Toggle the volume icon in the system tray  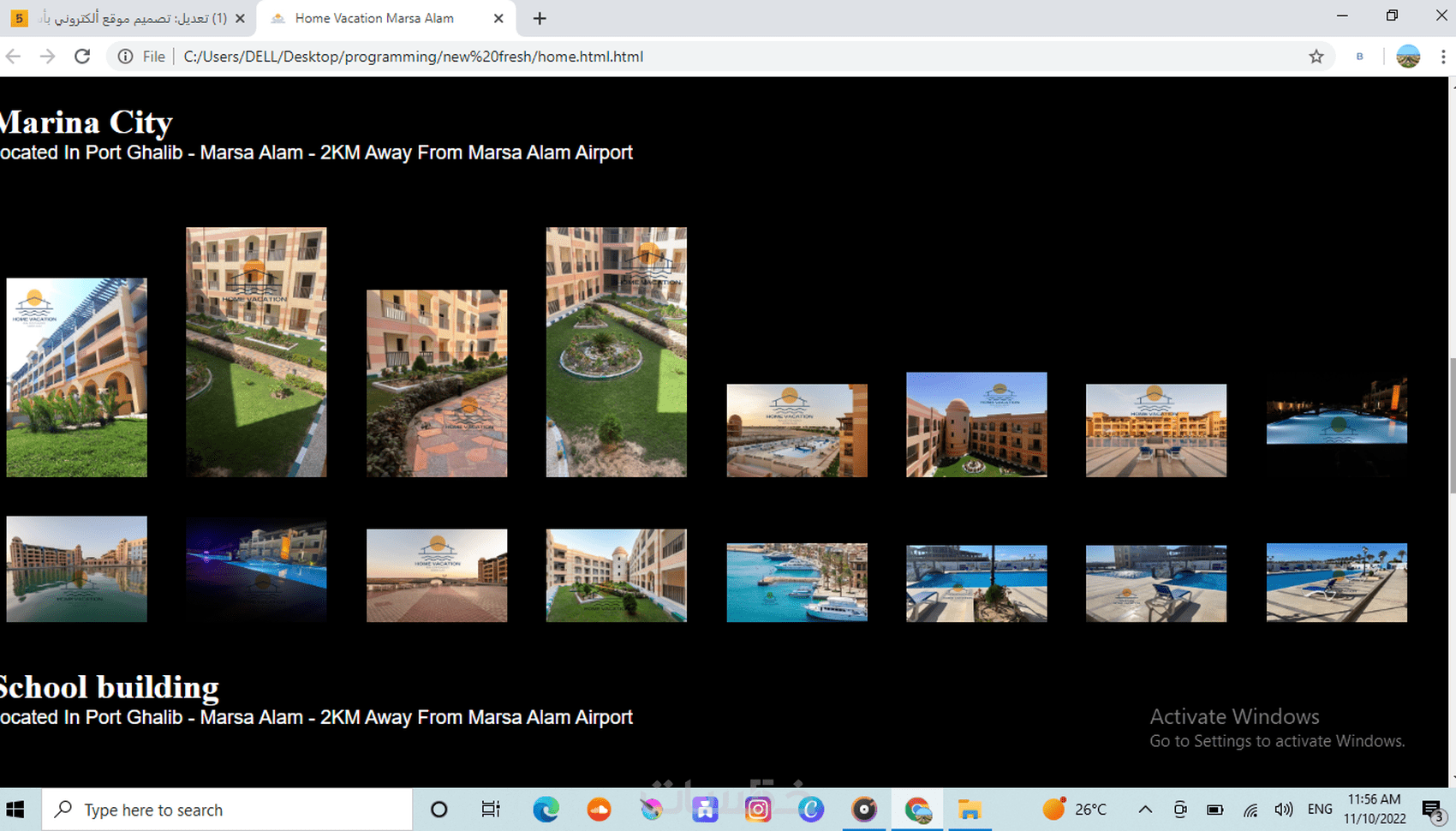point(1284,809)
